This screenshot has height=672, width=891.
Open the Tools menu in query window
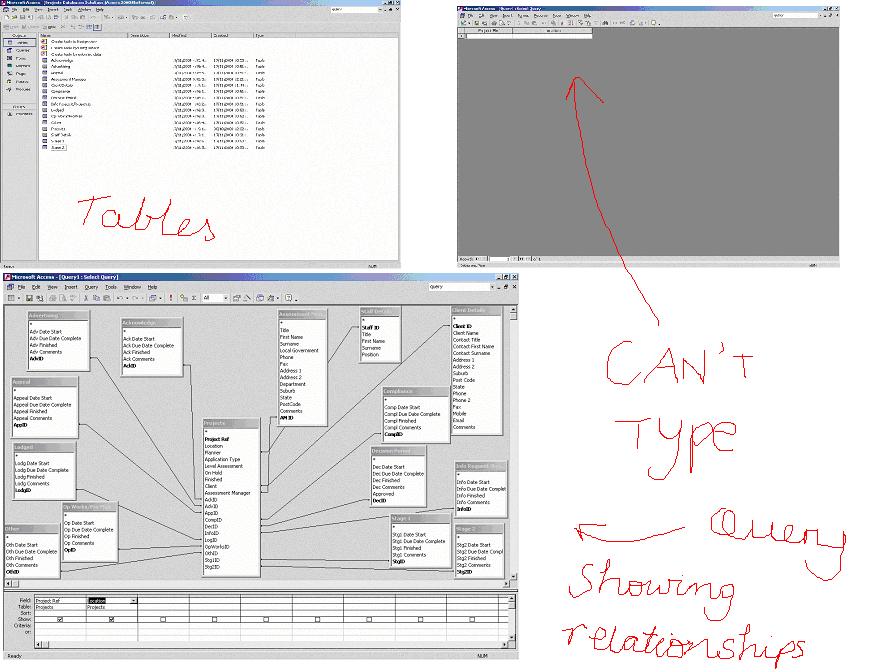click(111, 287)
